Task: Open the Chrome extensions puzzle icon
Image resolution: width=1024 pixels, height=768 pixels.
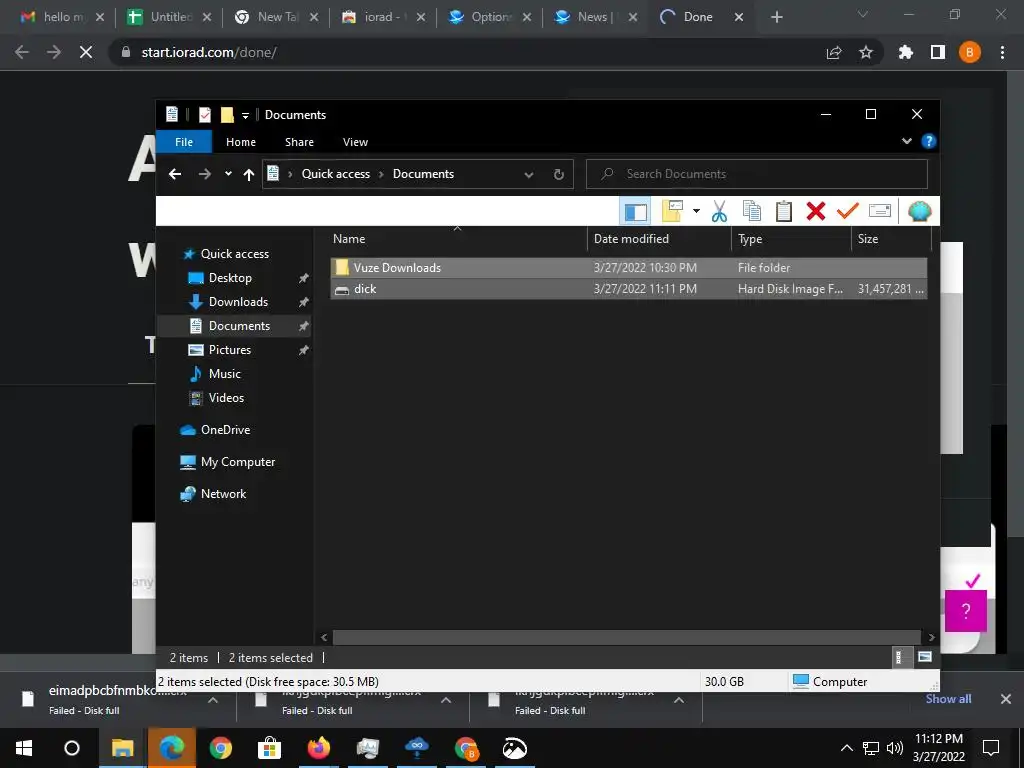Action: [x=906, y=52]
